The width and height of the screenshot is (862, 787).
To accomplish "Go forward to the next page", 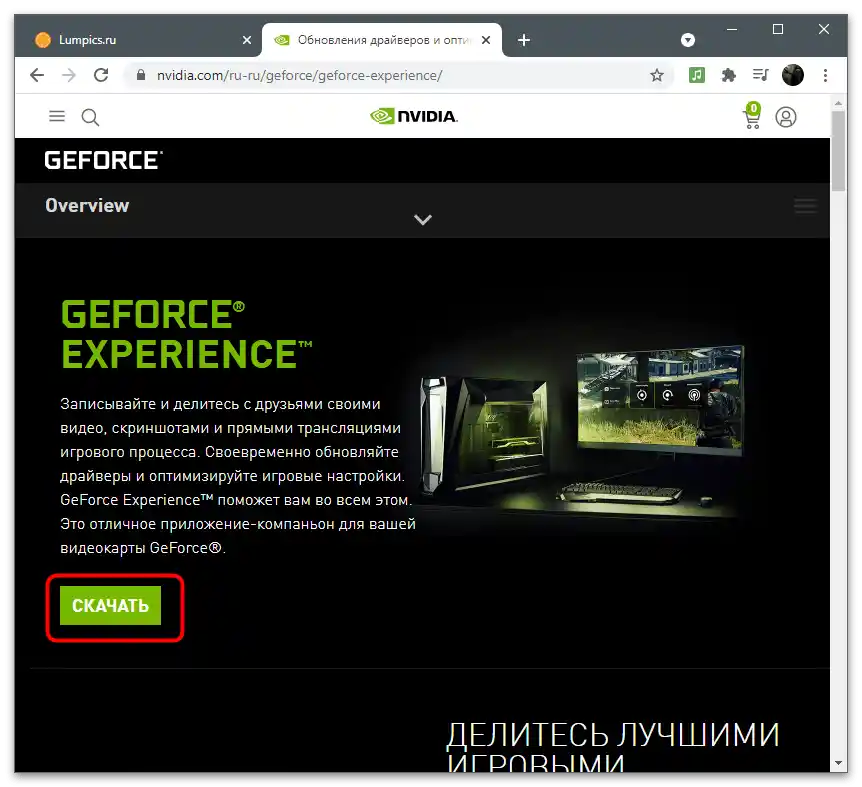I will tap(69, 75).
